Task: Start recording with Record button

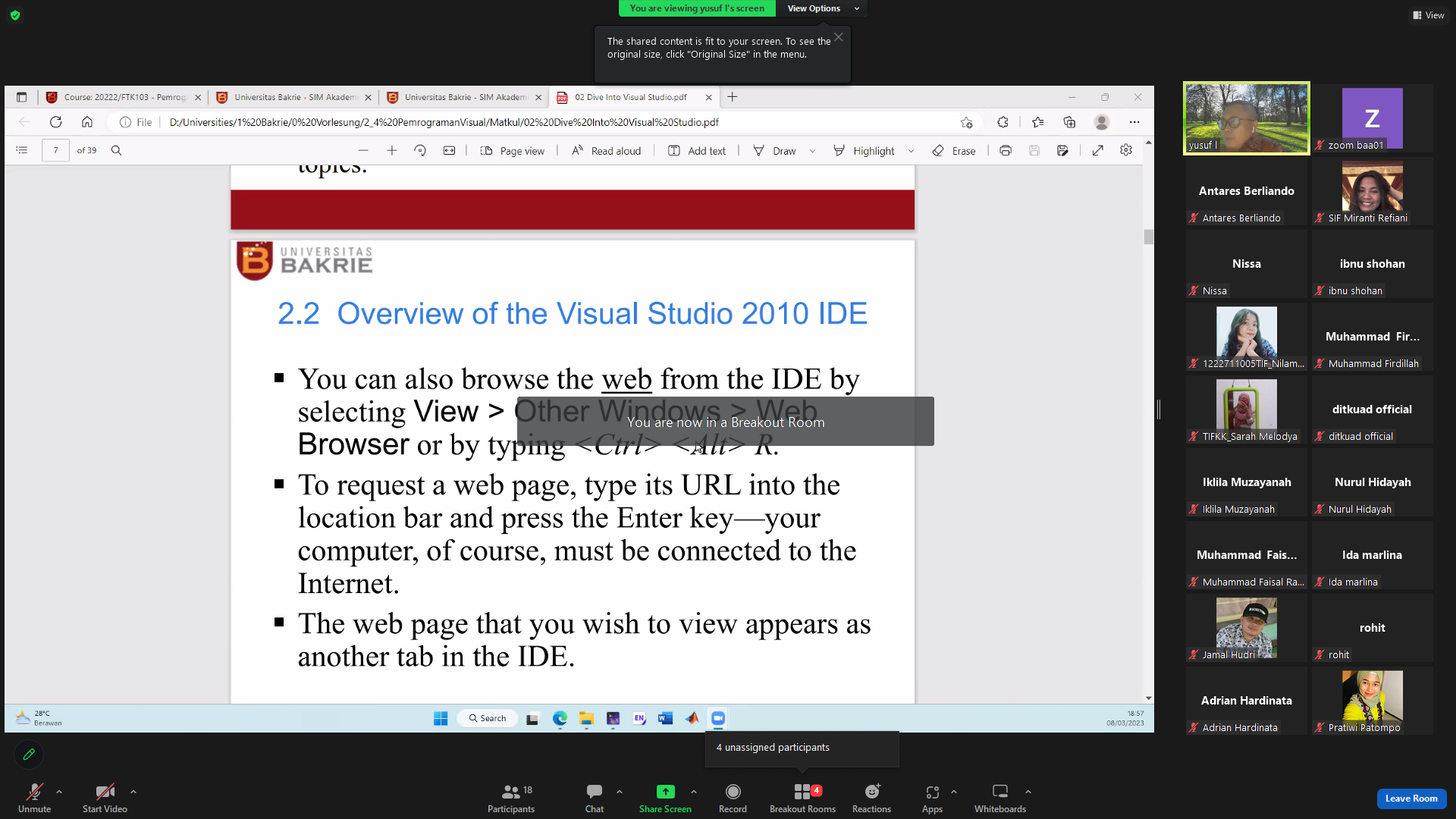Action: [733, 798]
